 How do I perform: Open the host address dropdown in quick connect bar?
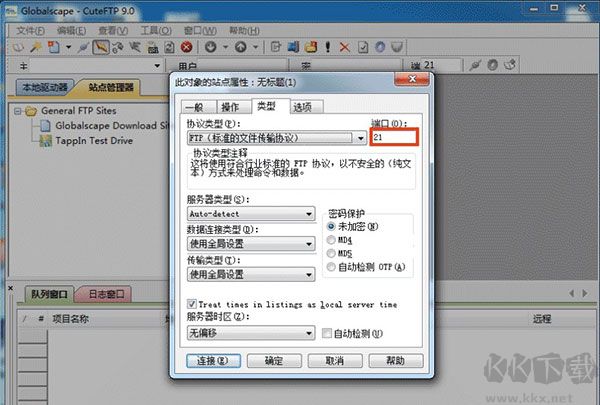(x=157, y=65)
